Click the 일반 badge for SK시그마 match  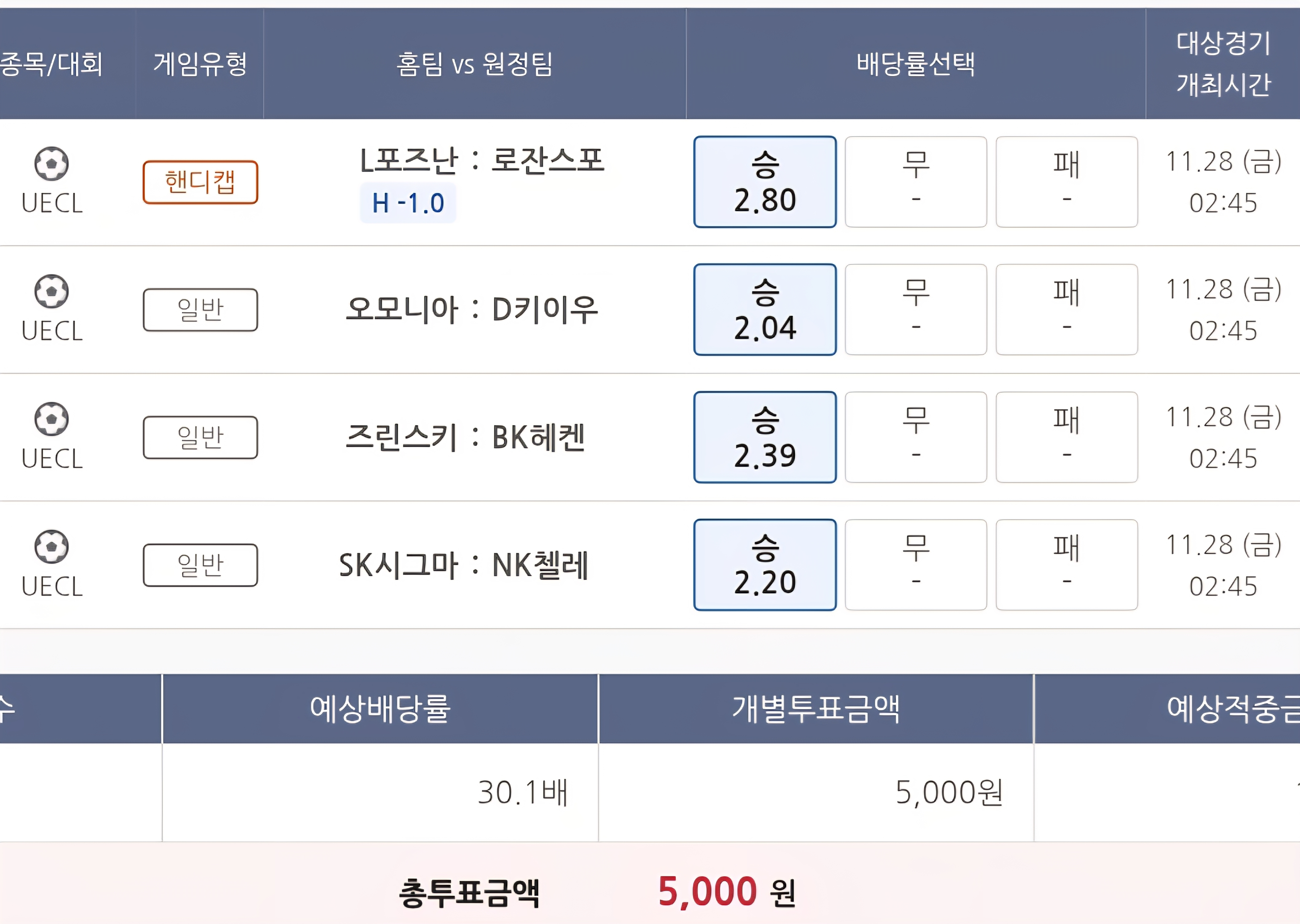[x=200, y=565]
